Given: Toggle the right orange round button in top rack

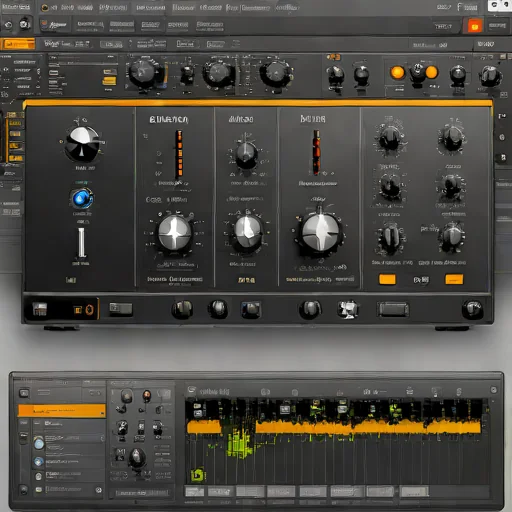Looking at the screenshot, I should coord(431,72).
